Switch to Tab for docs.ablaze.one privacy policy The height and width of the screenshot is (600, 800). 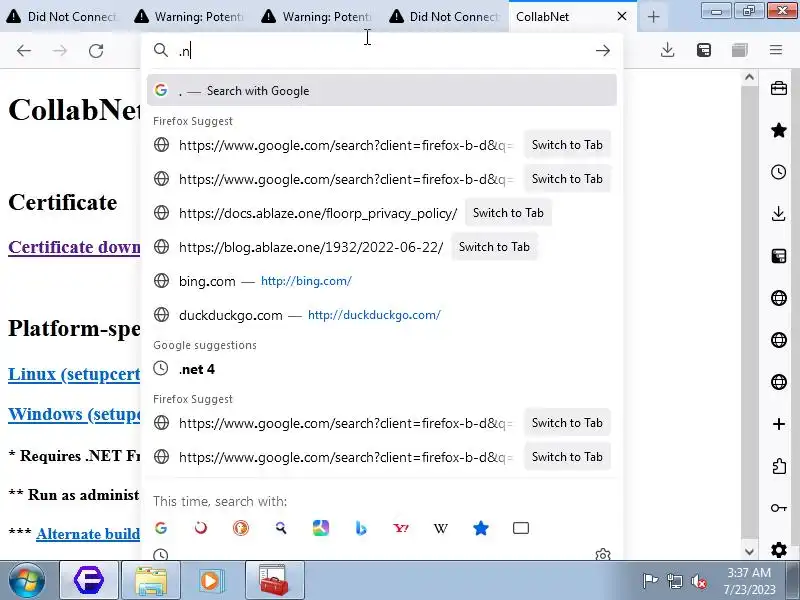point(508,213)
